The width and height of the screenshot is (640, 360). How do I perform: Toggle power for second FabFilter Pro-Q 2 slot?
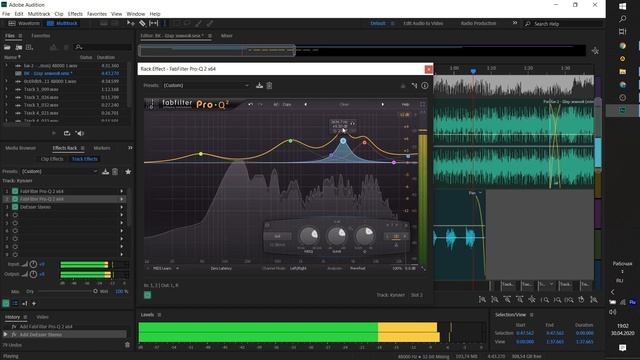[15, 199]
